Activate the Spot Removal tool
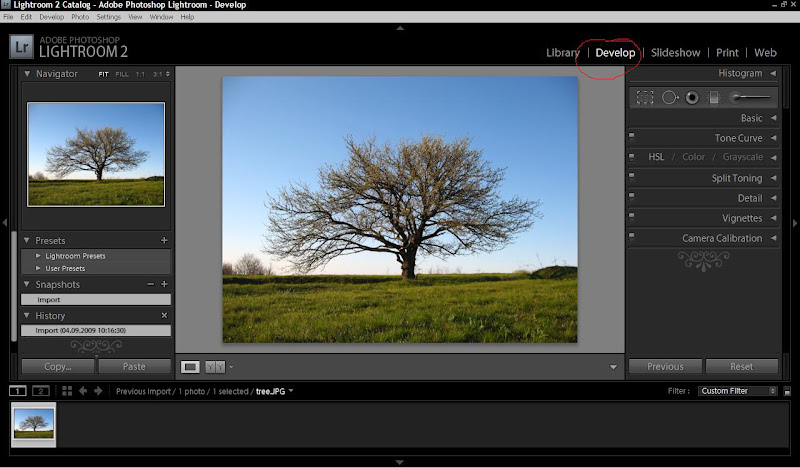The height and width of the screenshot is (468, 800). pyautogui.click(x=670, y=97)
